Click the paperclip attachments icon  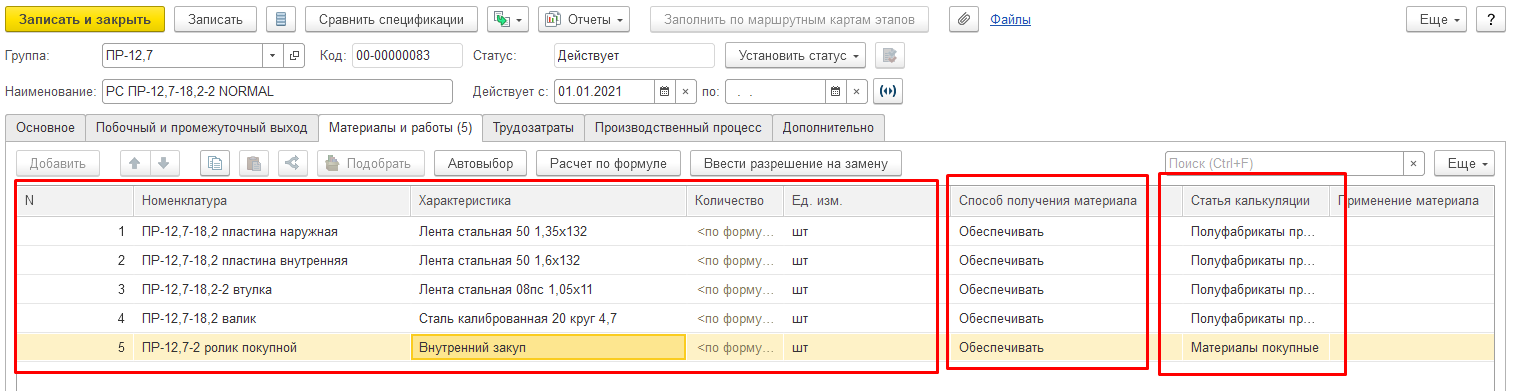tap(963, 19)
